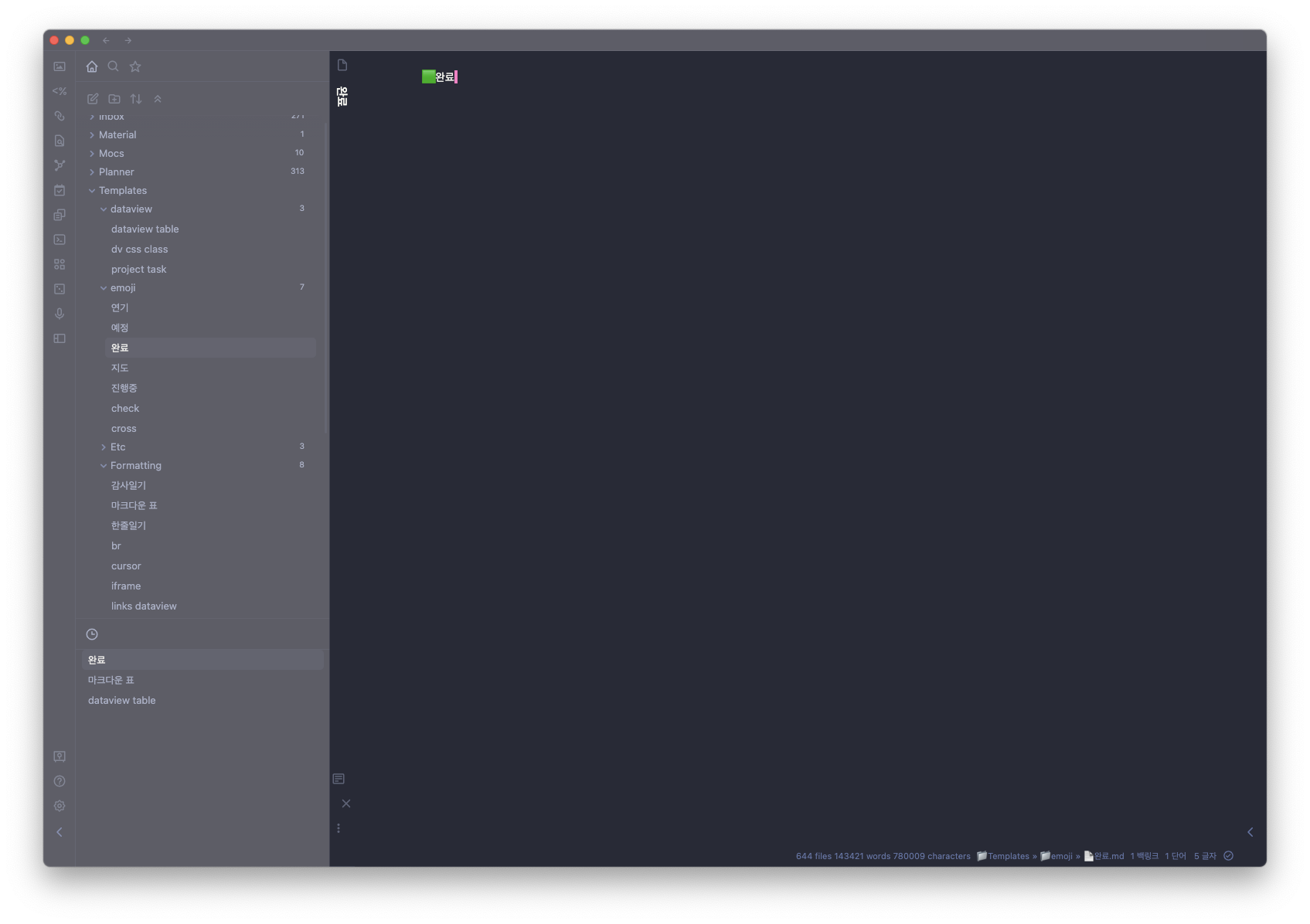Image resolution: width=1310 pixels, height=924 pixels.
Task: Open the dv css class note
Action: pyautogui.click(x=210, y=249)
